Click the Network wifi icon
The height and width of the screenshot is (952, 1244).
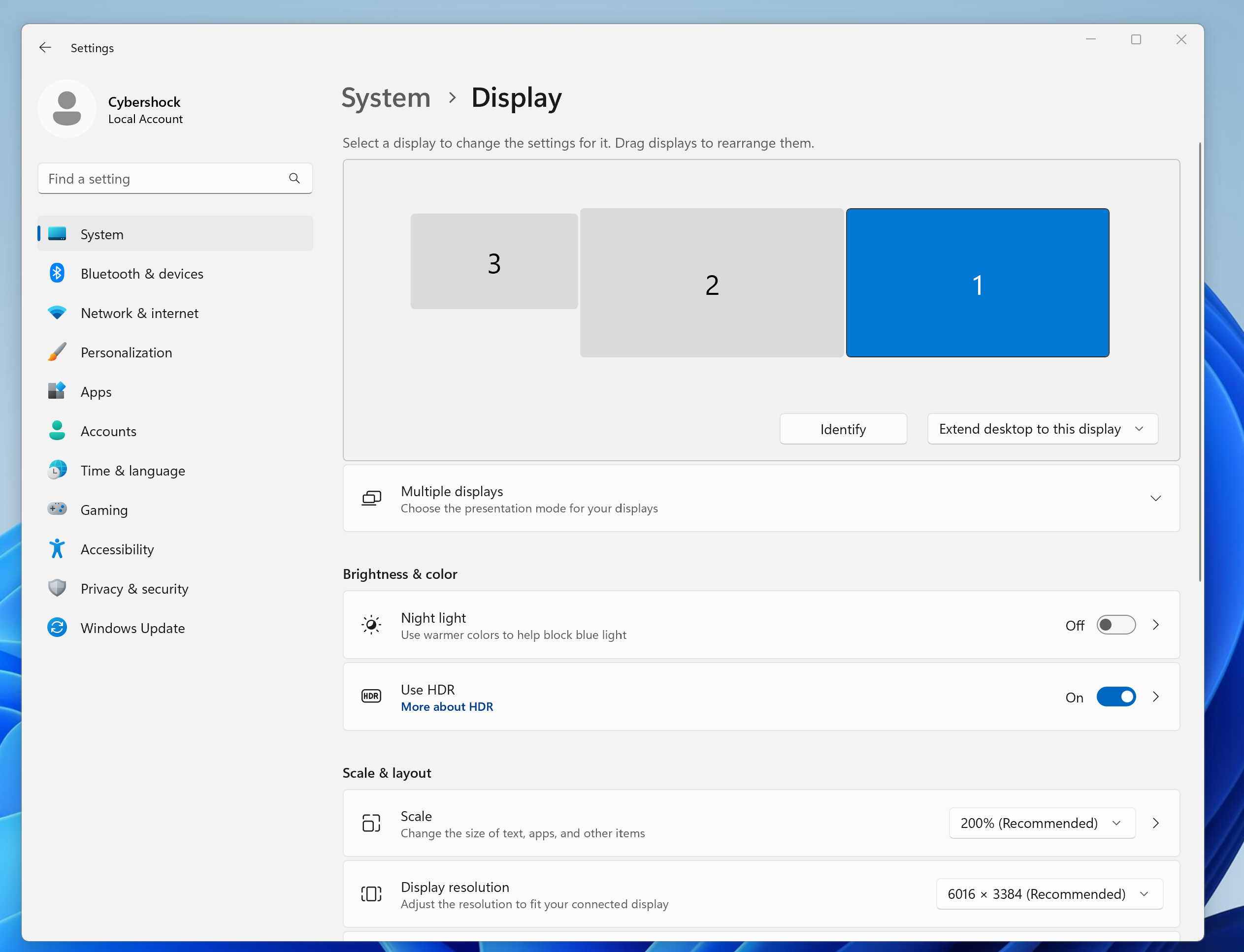[x=57, y=313]
